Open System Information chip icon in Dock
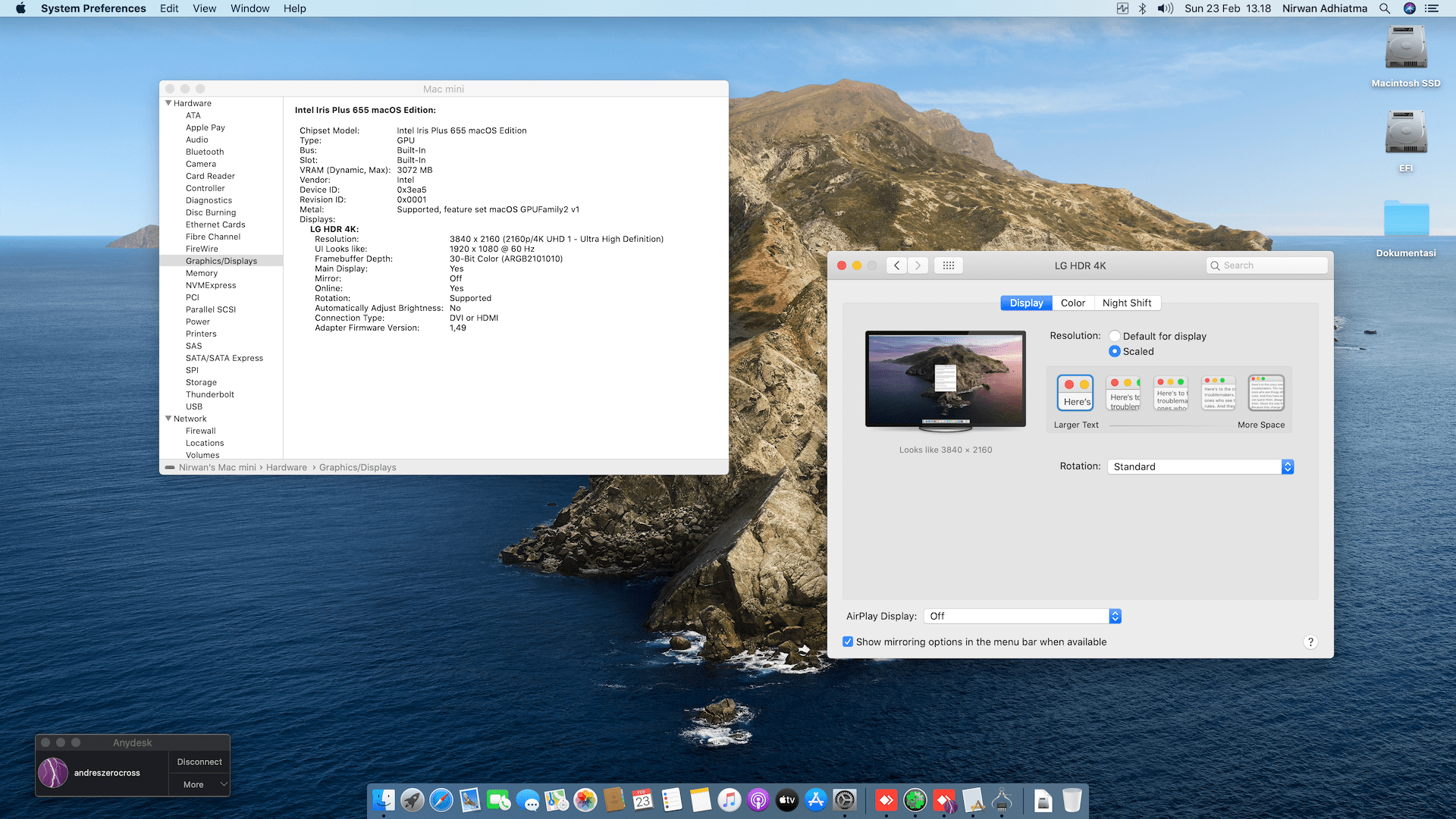Image resolution: width=1456 pixels, height=819 pixels. pyautogui.click(x=1002, y=800)
